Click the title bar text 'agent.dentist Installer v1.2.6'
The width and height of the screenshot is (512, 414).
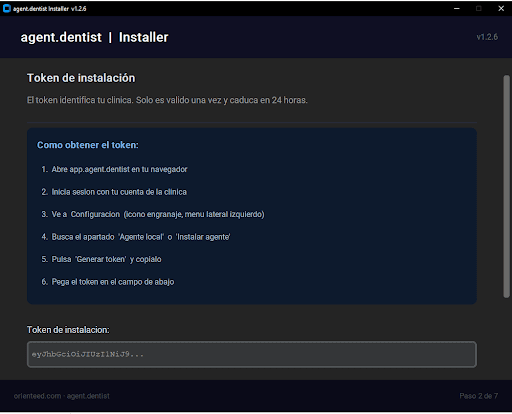(50, 9)
